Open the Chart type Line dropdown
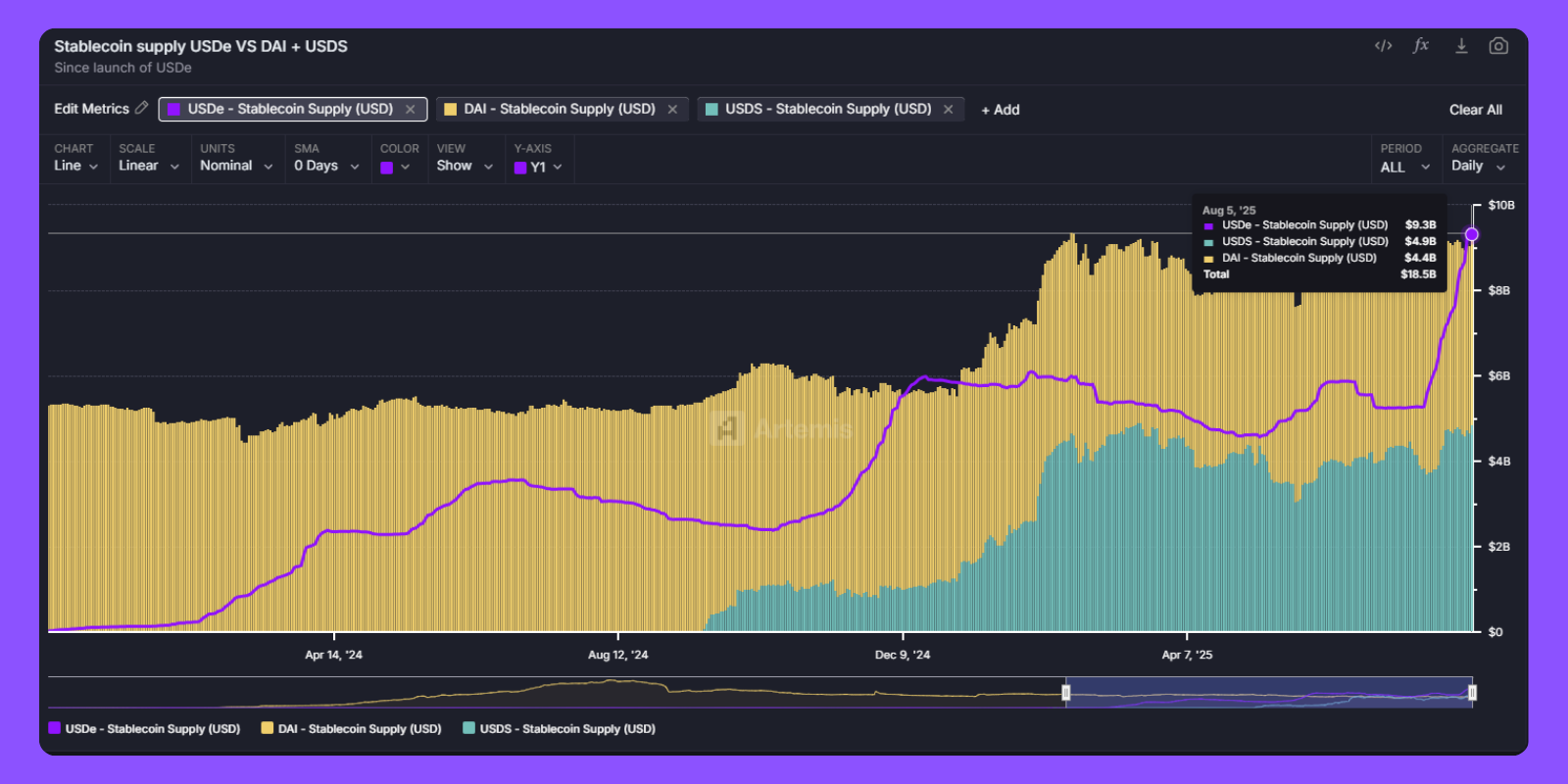Screen dimensions: 1568x784 click(75, 166)
